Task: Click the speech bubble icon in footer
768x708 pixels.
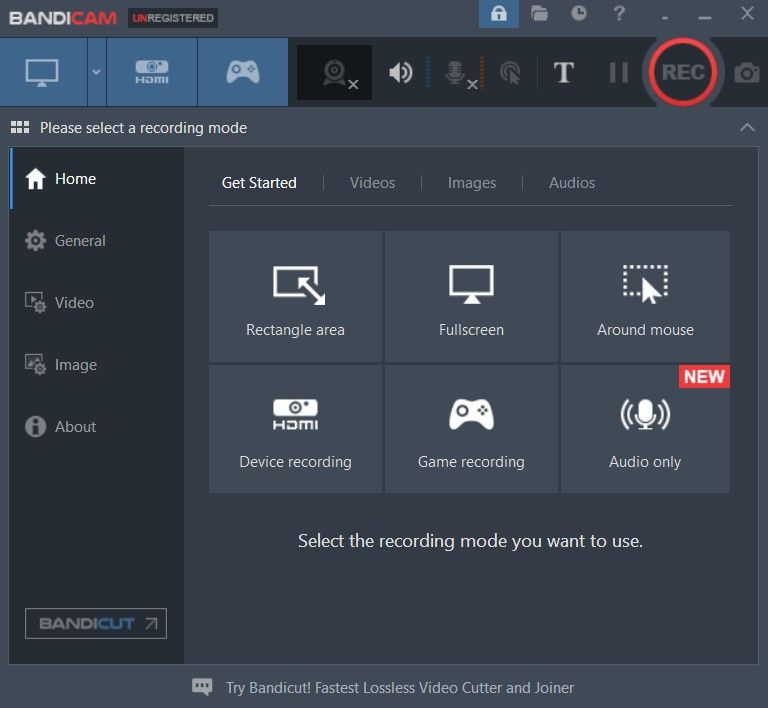Action: pos(202,686)
